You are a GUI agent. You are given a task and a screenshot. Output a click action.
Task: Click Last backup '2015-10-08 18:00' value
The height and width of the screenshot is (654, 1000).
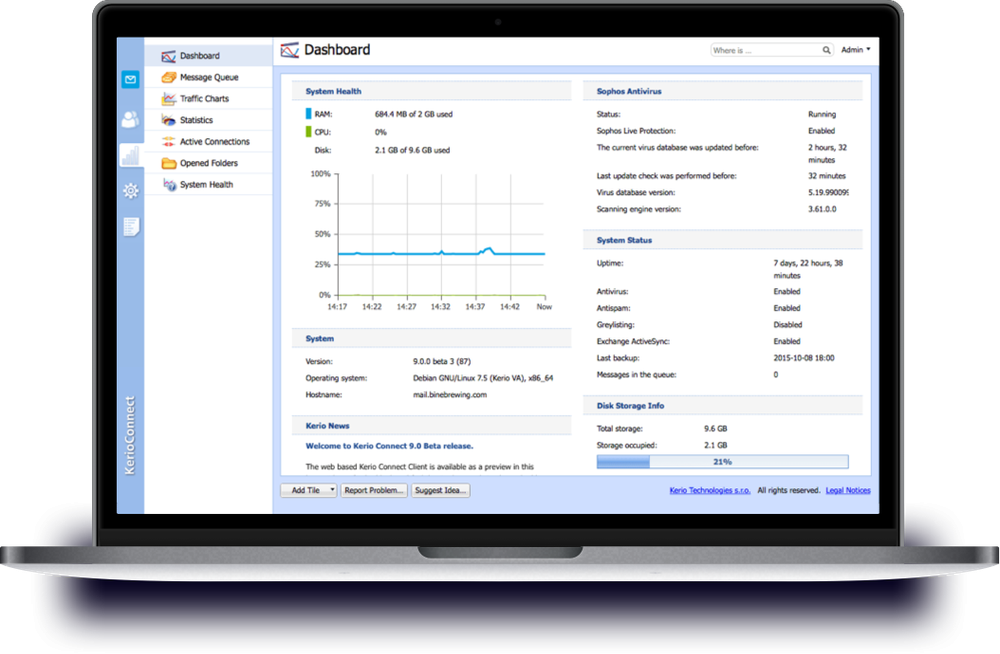804,358
